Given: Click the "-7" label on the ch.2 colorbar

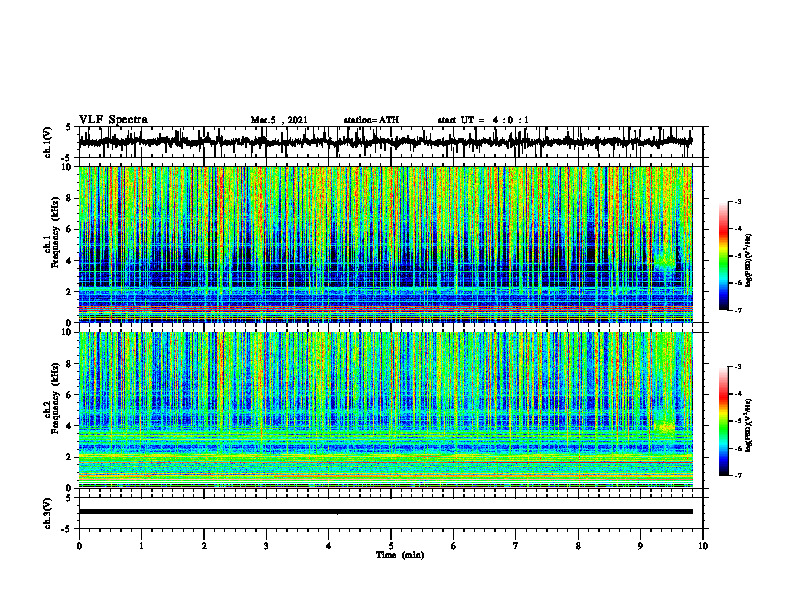Looking at the screenshot, I should click(x=738, y=476).
